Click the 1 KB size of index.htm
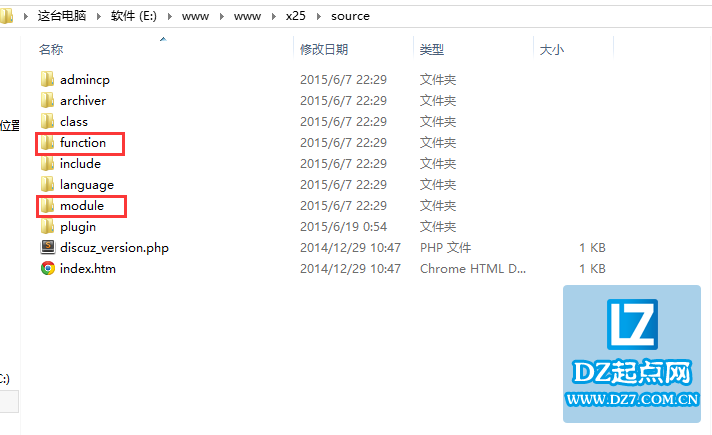Image resolution: width=712 pixels, height=435 pixels. tap(592, 269)
